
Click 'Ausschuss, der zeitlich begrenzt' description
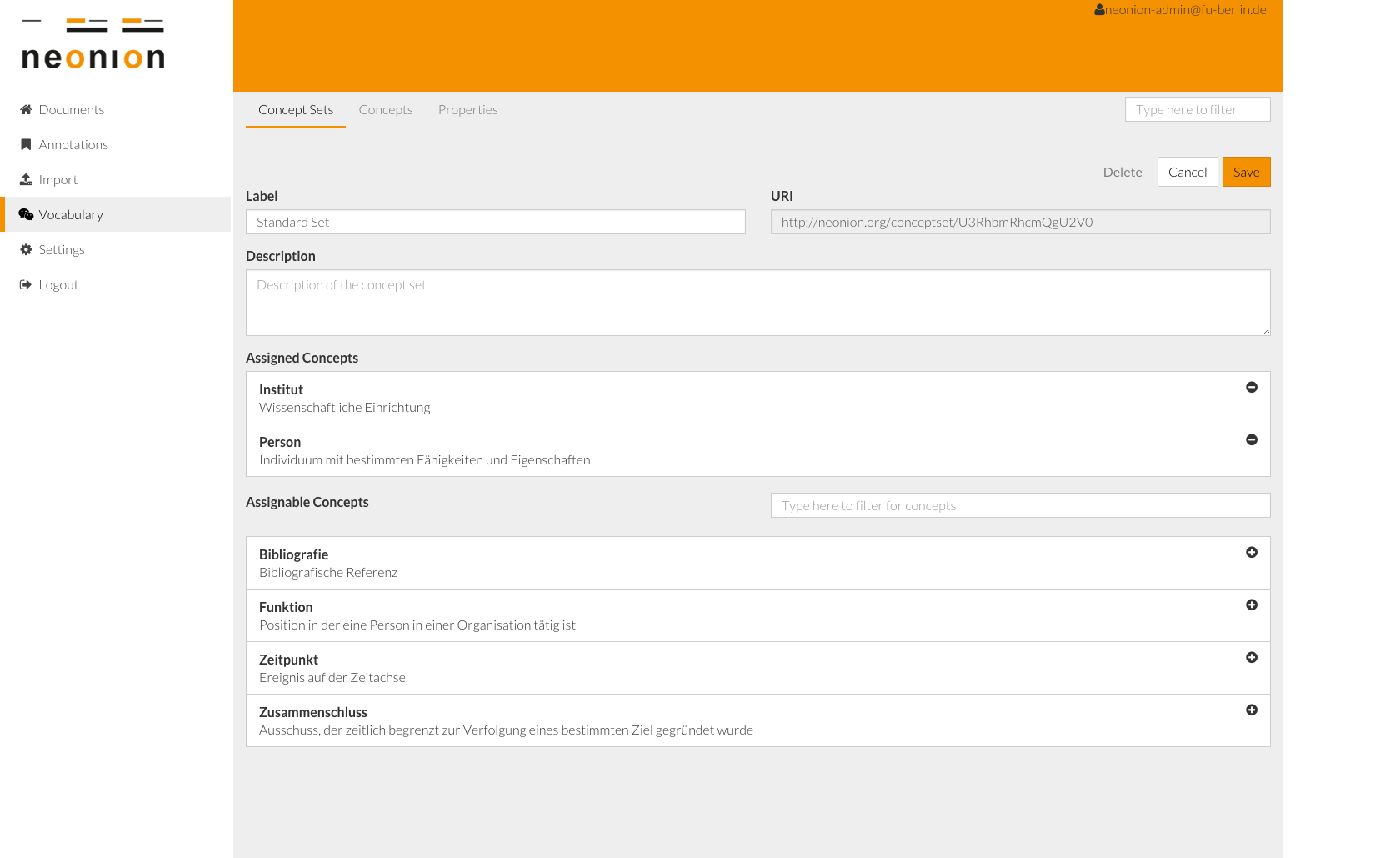pyautogui.click(x=506, y=730)
